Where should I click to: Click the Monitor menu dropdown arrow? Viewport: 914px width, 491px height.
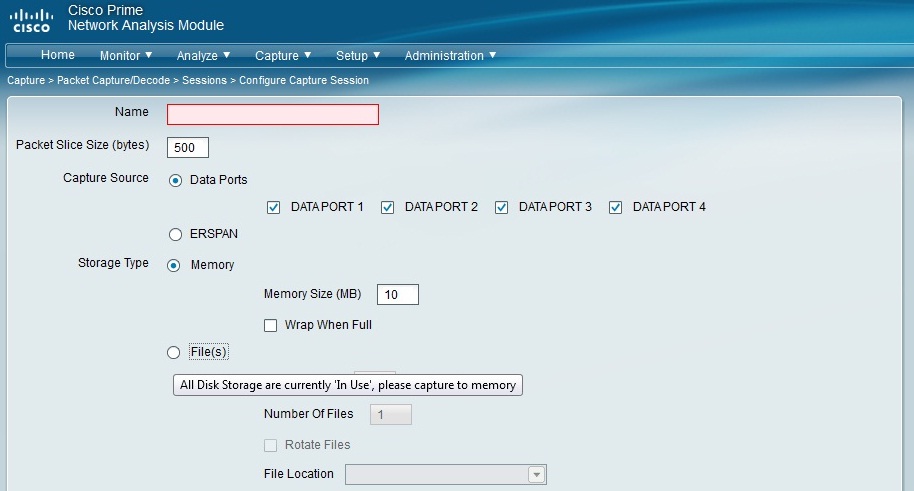click(149, 55)
